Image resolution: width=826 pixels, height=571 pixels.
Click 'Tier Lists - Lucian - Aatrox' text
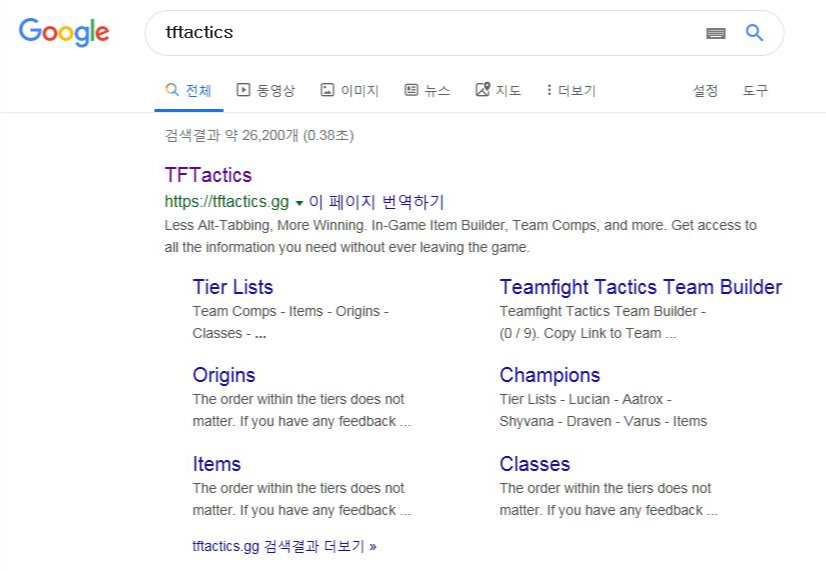click(x=581, y=399)
